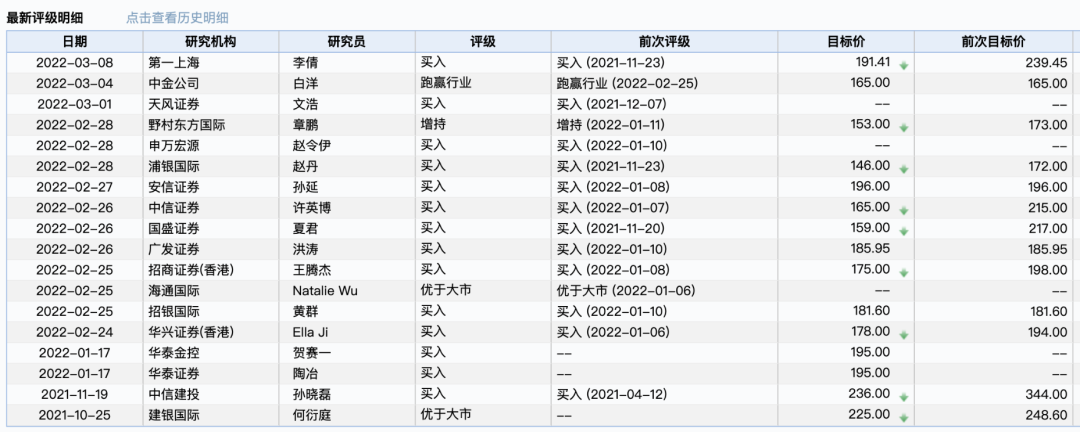Click the 评级 column header
Viewport: 1080px width, 432px height.
[483, 41]
